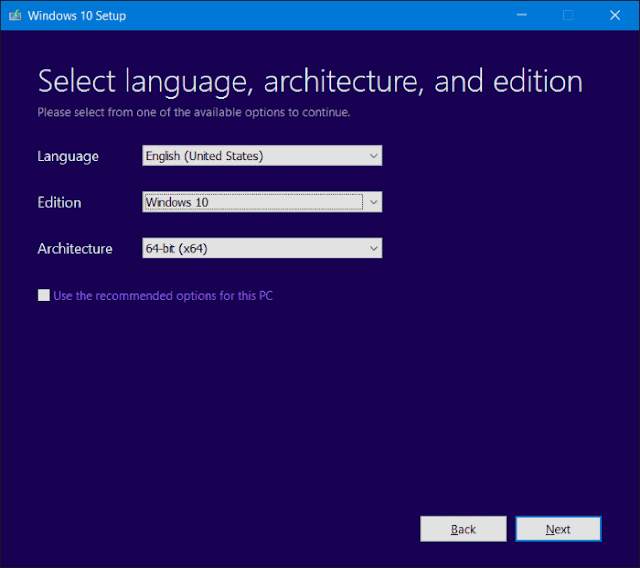Viewport: 640px width, 568px height.
Task: Click the Language field label
Action: pos(68,157)
